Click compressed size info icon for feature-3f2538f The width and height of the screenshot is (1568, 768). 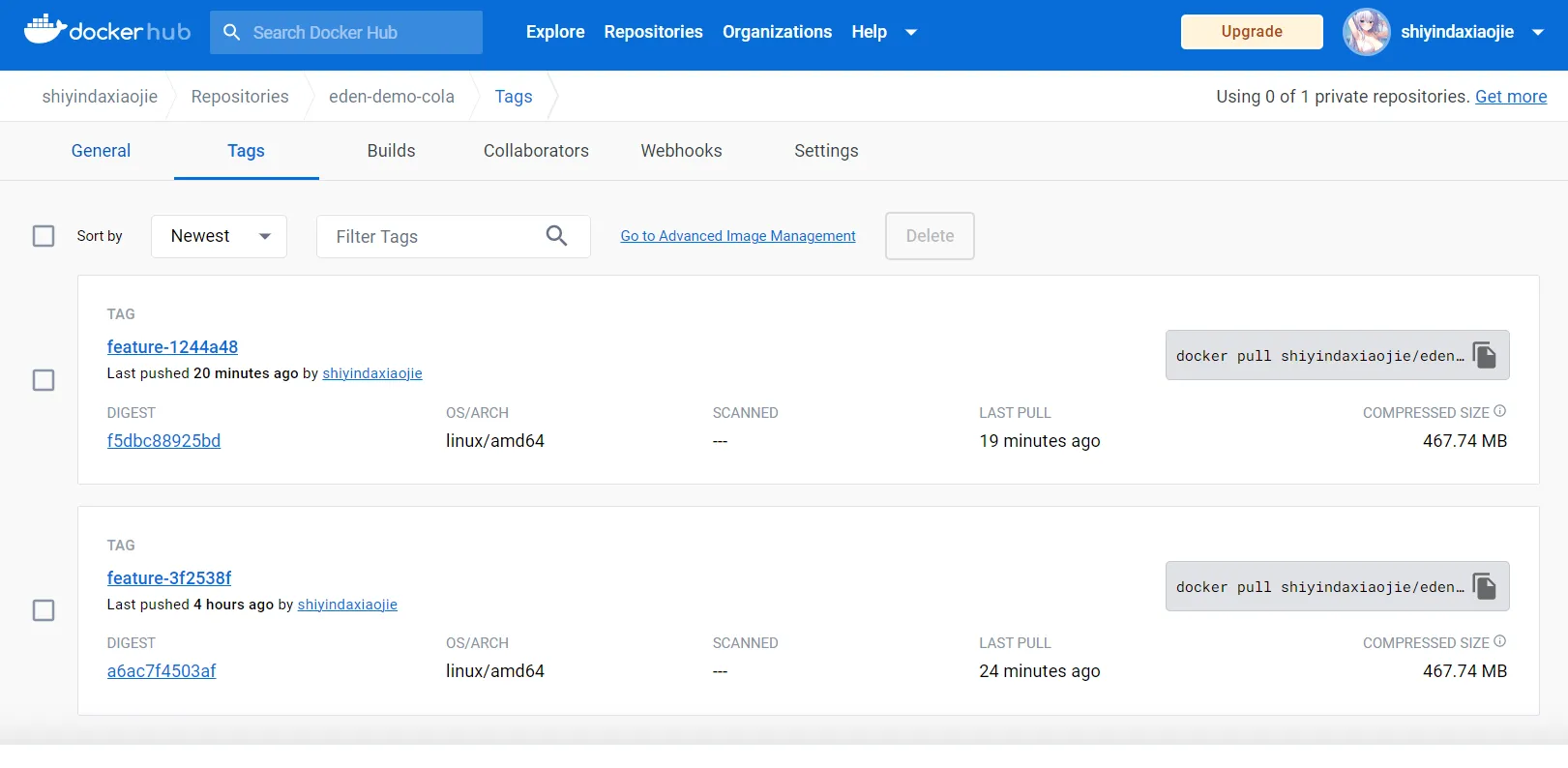pyautogui.click(x=1499, y=641)
